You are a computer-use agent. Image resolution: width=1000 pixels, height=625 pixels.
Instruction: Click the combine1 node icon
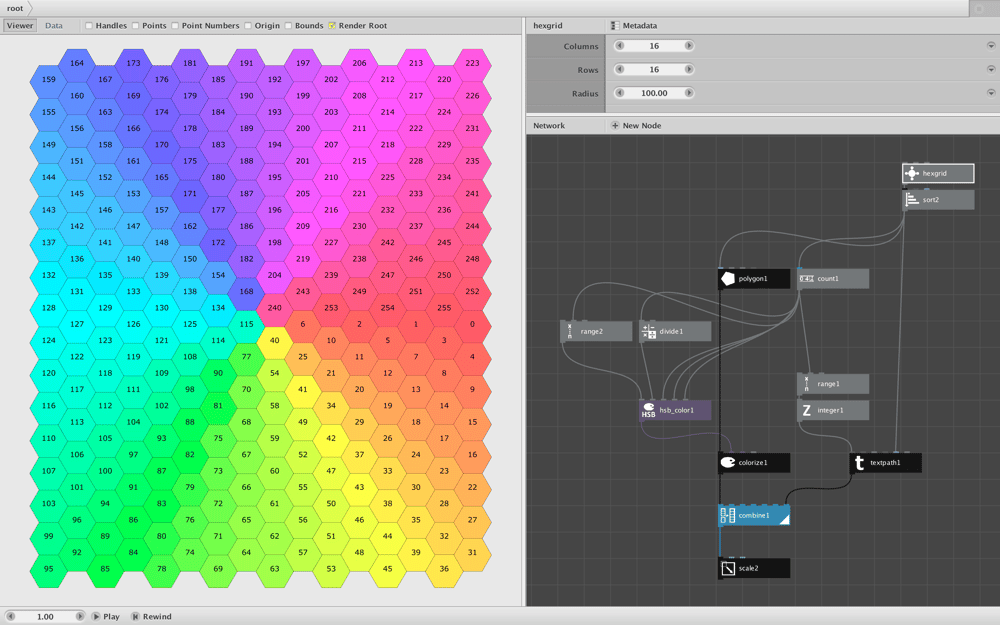(728, 516)
